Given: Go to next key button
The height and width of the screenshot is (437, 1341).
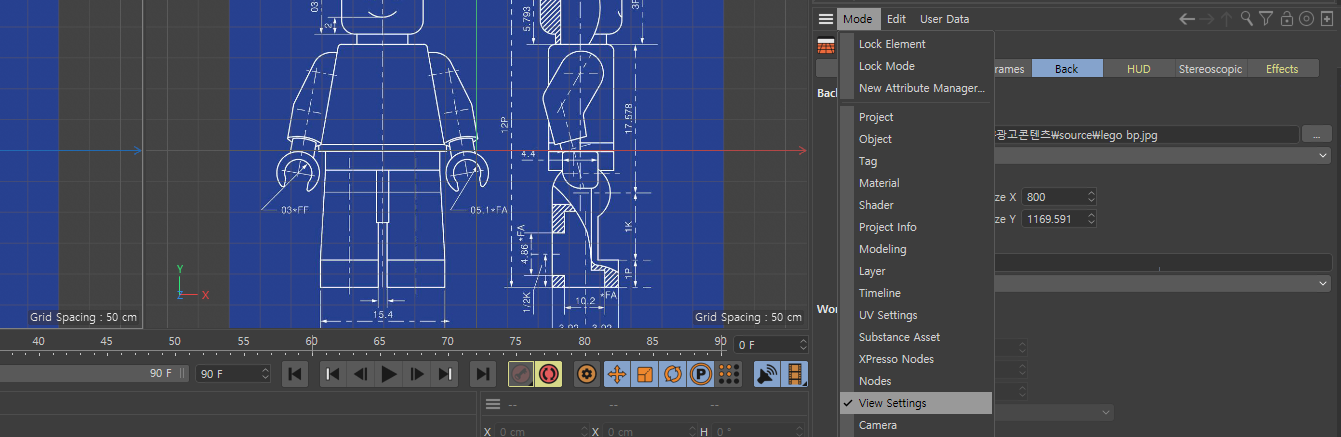Looking at the screenshot, I should point(445,374).
